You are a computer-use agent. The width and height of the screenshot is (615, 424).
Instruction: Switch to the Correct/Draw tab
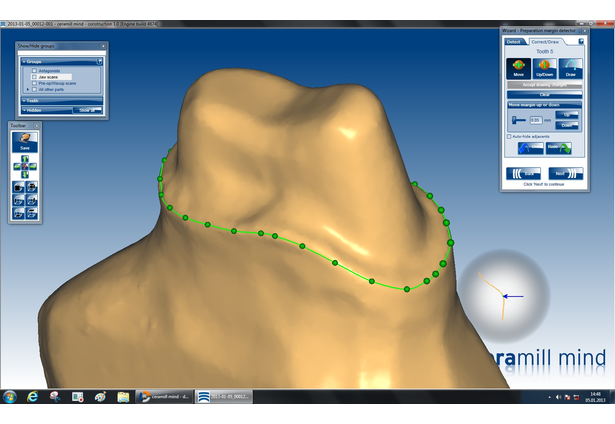[x=545, y=42]
